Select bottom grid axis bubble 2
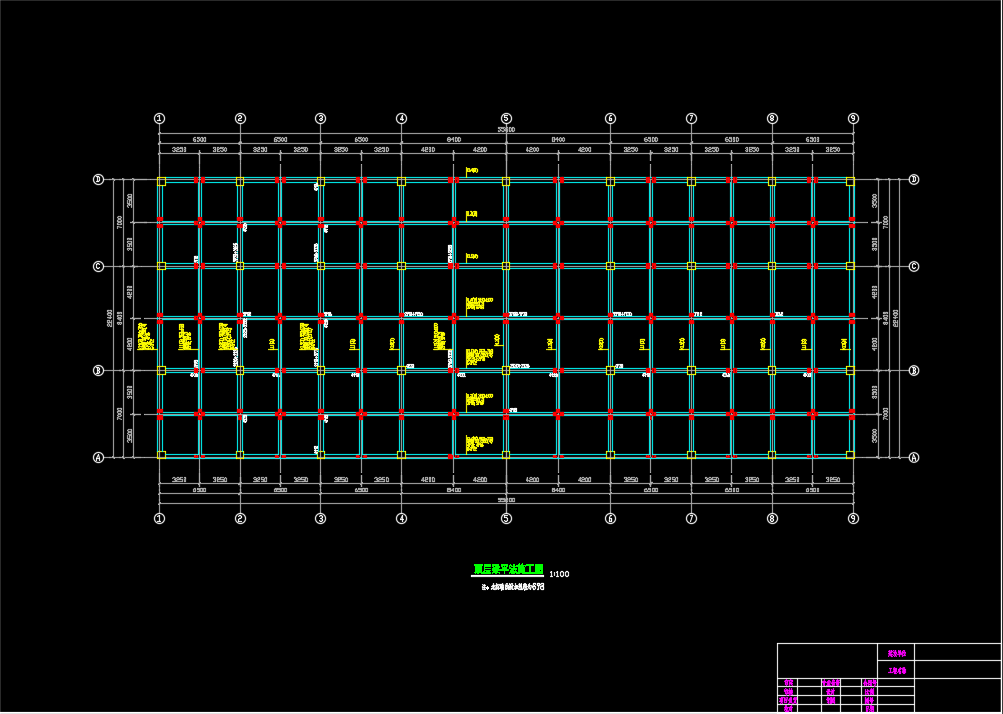 pyautogui.click(x=240, y=518)
